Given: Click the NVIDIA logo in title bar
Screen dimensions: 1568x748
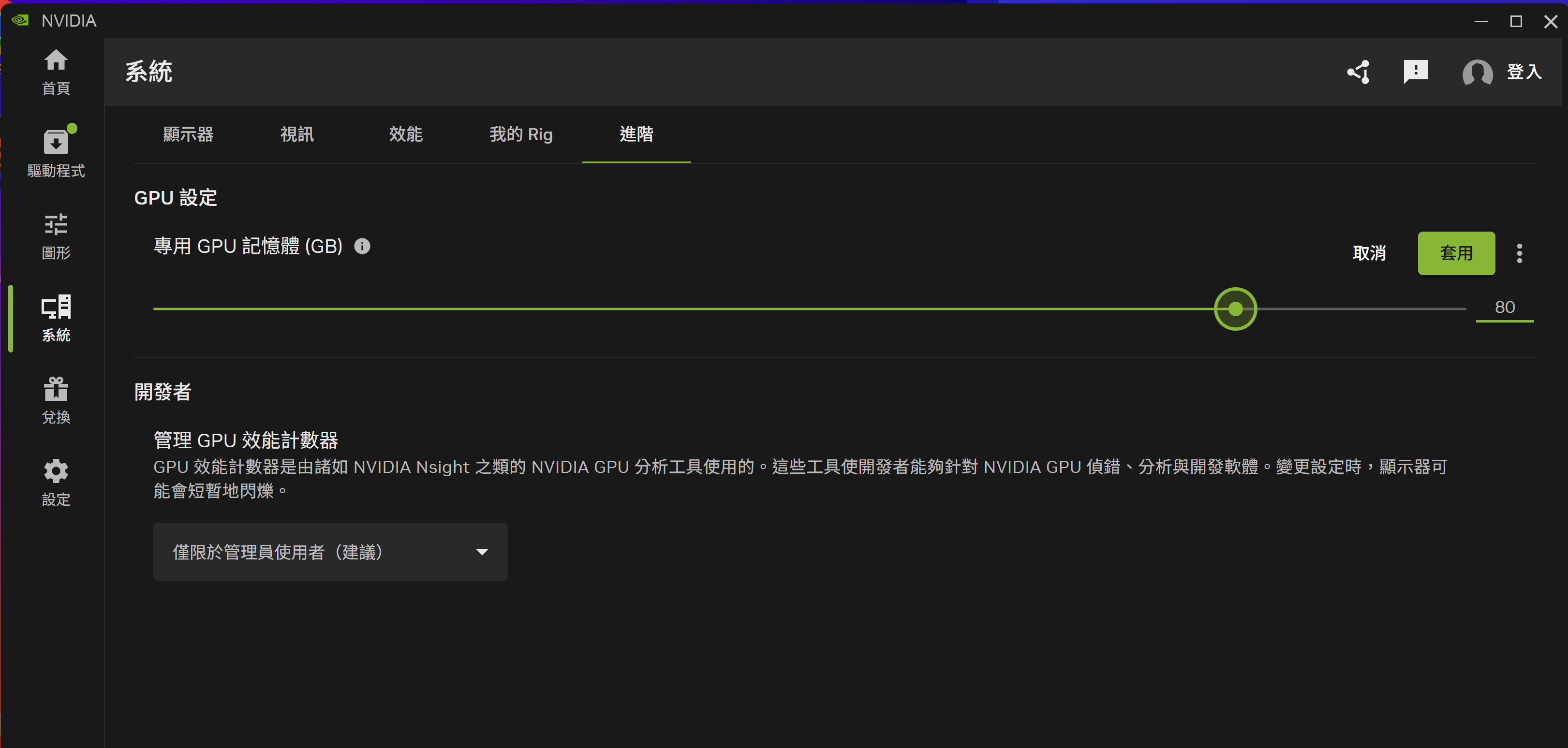Looking at the screenshot, I should [x=20, y=20].
